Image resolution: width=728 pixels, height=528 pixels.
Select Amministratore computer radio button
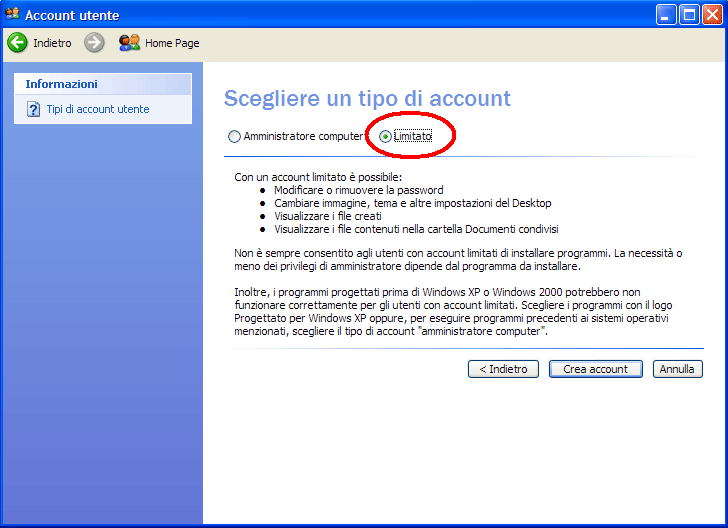click(x=234, y=137)
